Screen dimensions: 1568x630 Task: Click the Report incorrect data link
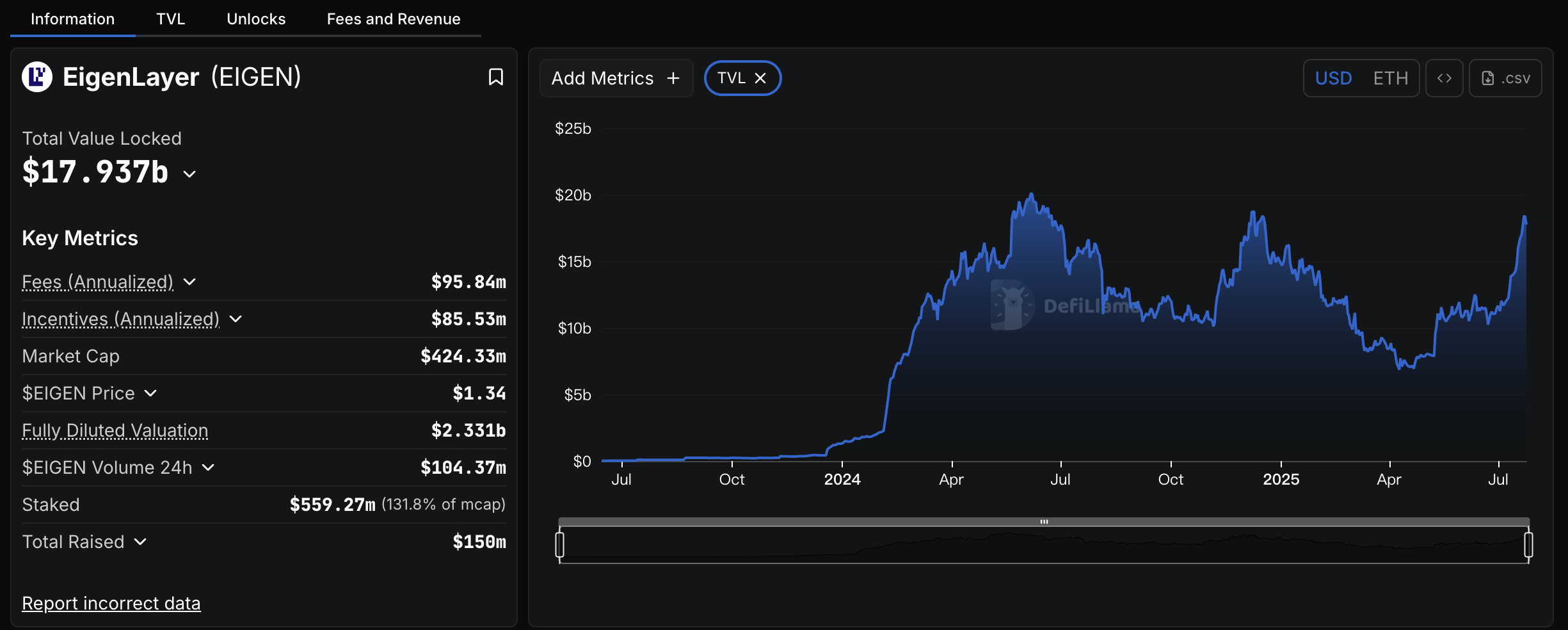coord(111,603)
